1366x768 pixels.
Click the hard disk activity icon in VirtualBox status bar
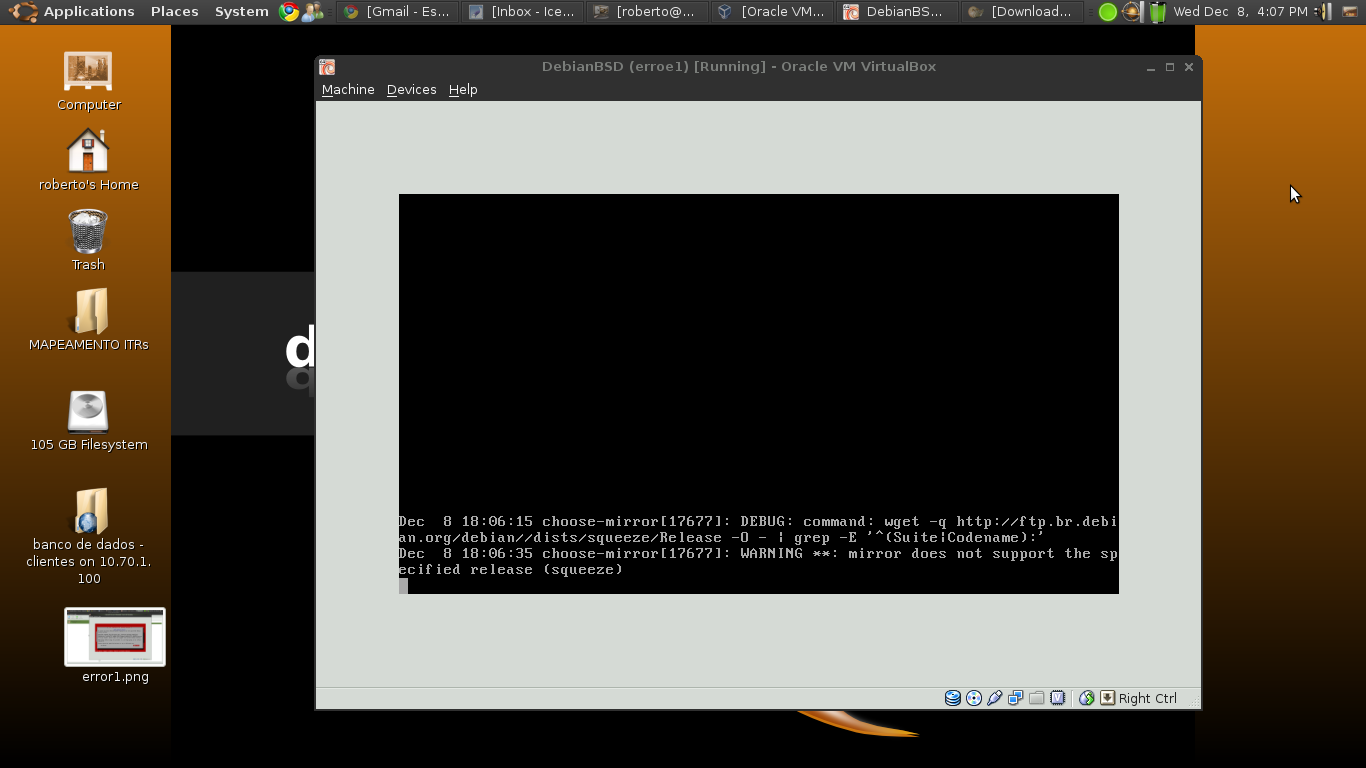pyautogui.click(x=953, y=698)
